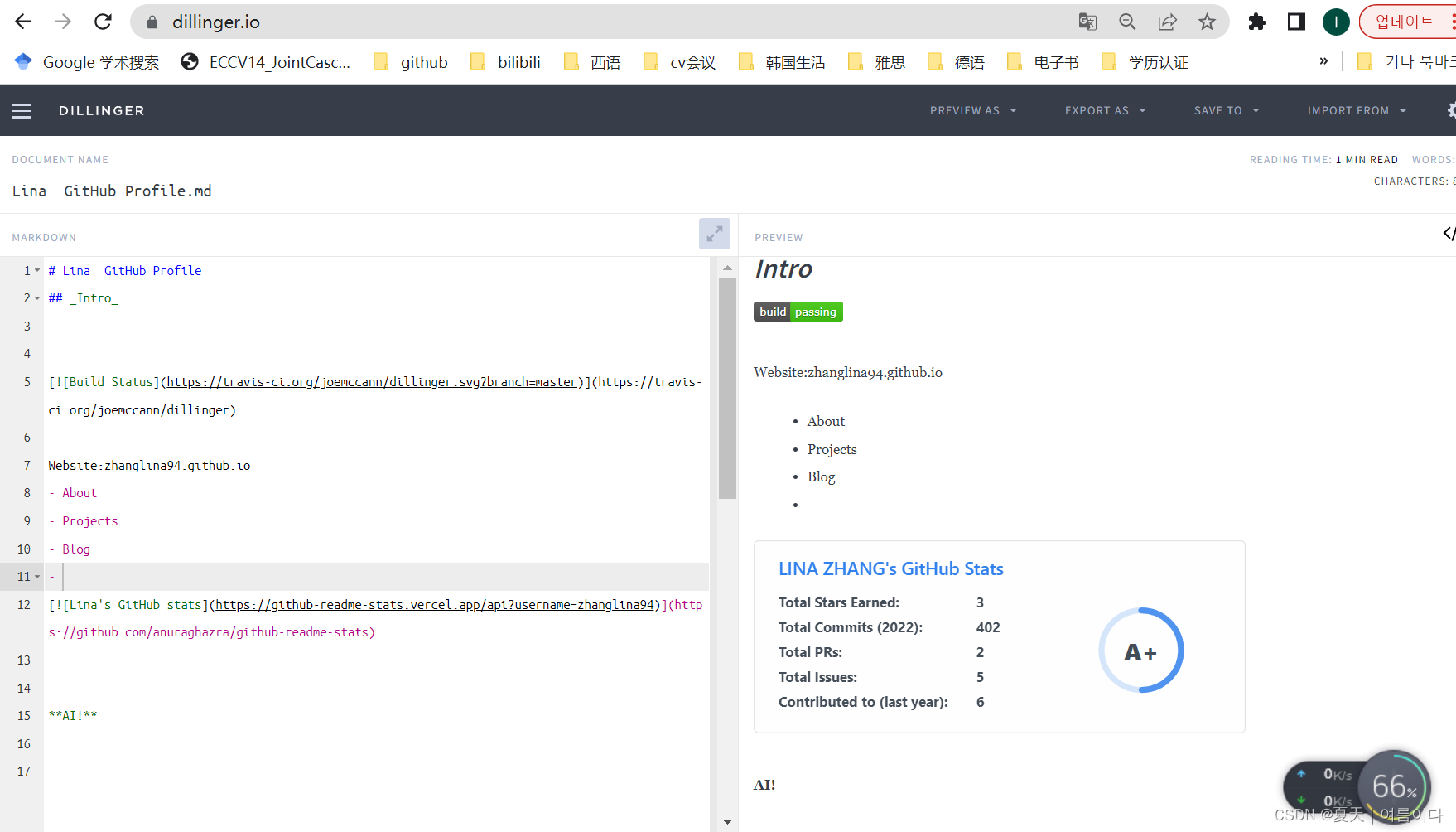Click '- Projects' in the markdown editor
This screenshot has height=832, width=1456.
[83, 521]
